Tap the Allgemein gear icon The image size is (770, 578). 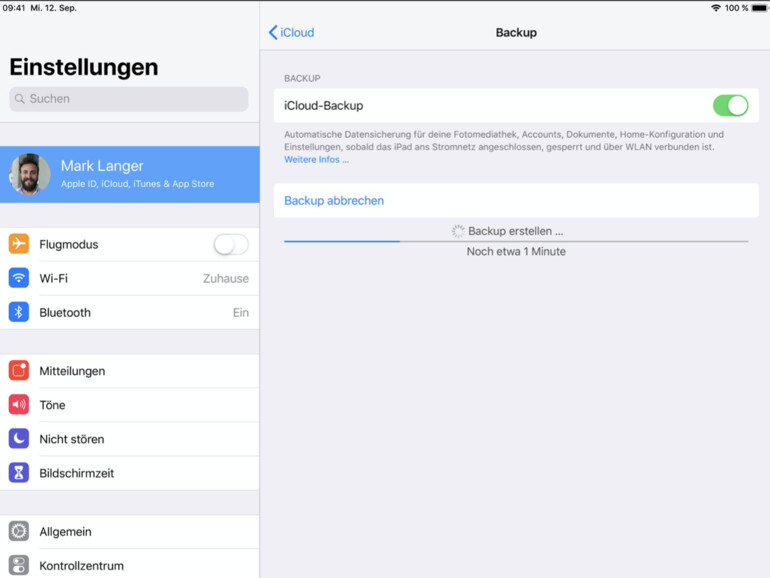tap(19, 531)
